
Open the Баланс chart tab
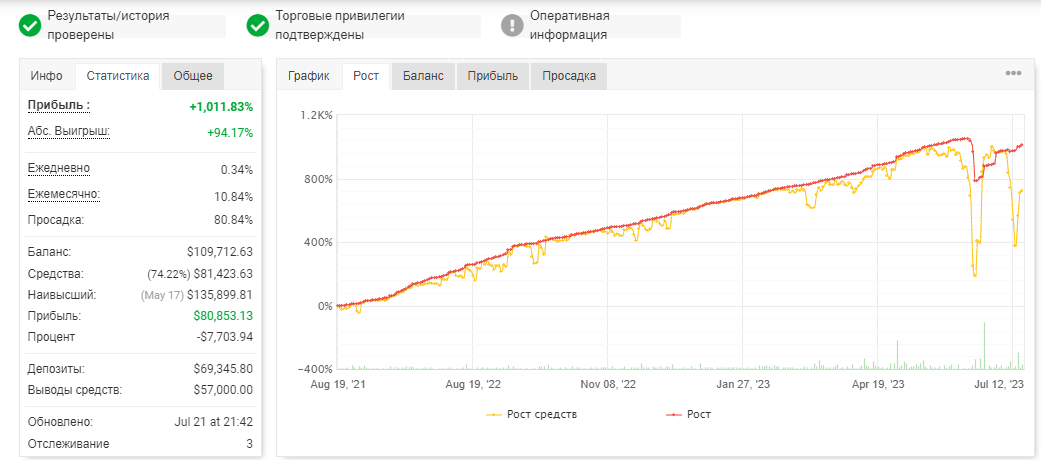(x=423, y=76)
